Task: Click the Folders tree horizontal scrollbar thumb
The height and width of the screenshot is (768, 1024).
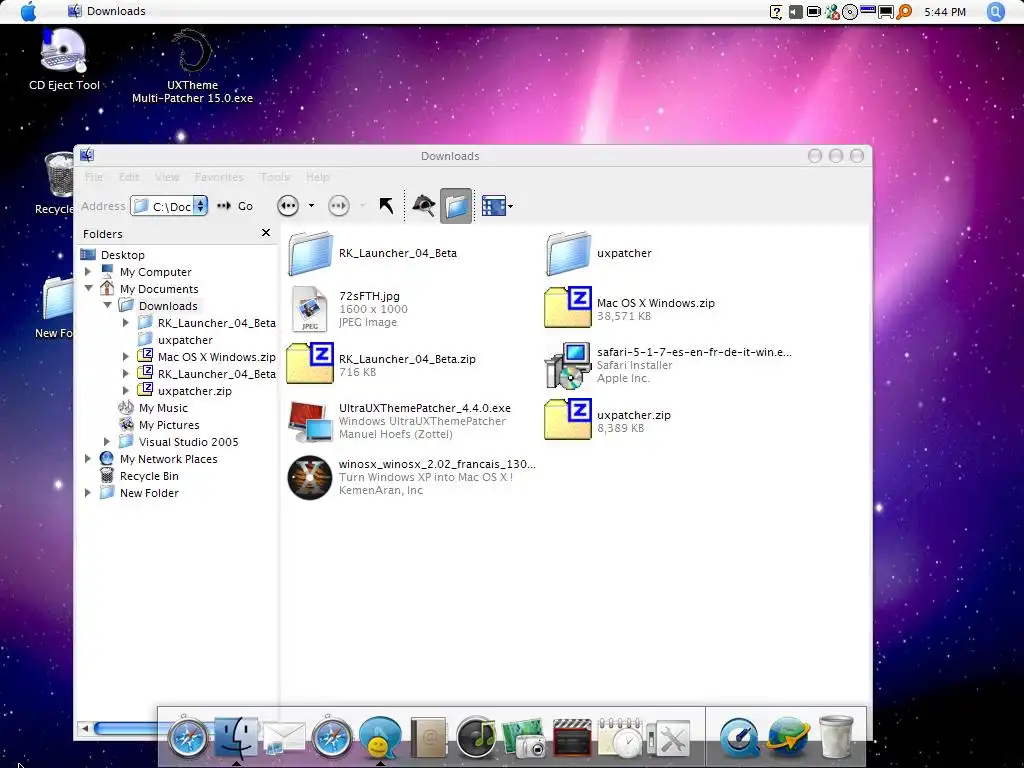Action: (x=125, y=728)
